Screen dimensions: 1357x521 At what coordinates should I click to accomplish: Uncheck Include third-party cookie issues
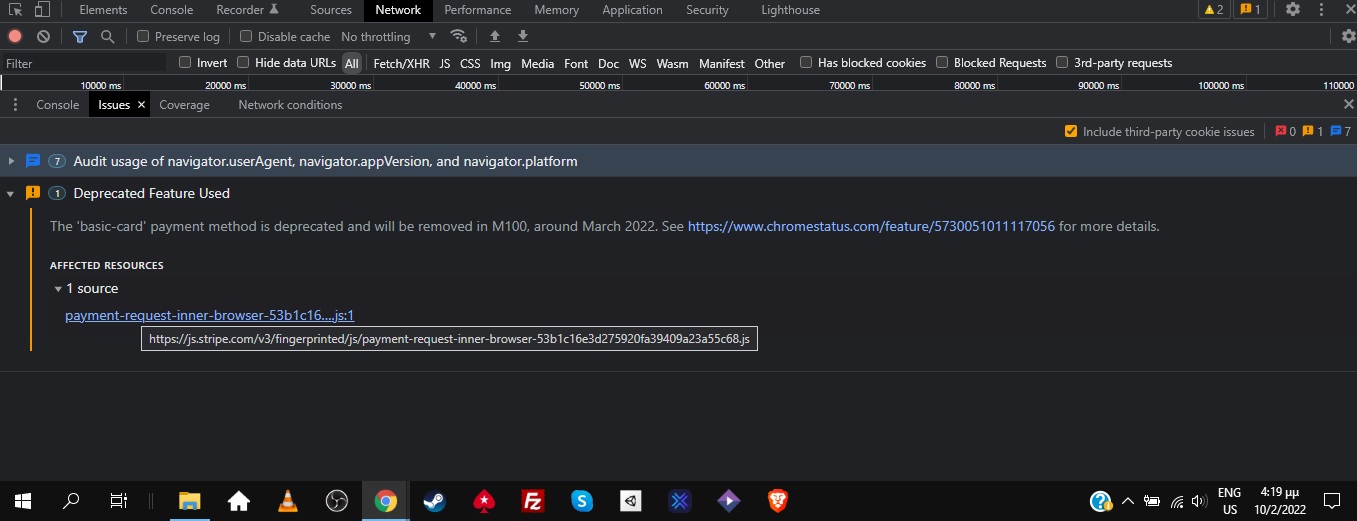tap(1071, 131)
